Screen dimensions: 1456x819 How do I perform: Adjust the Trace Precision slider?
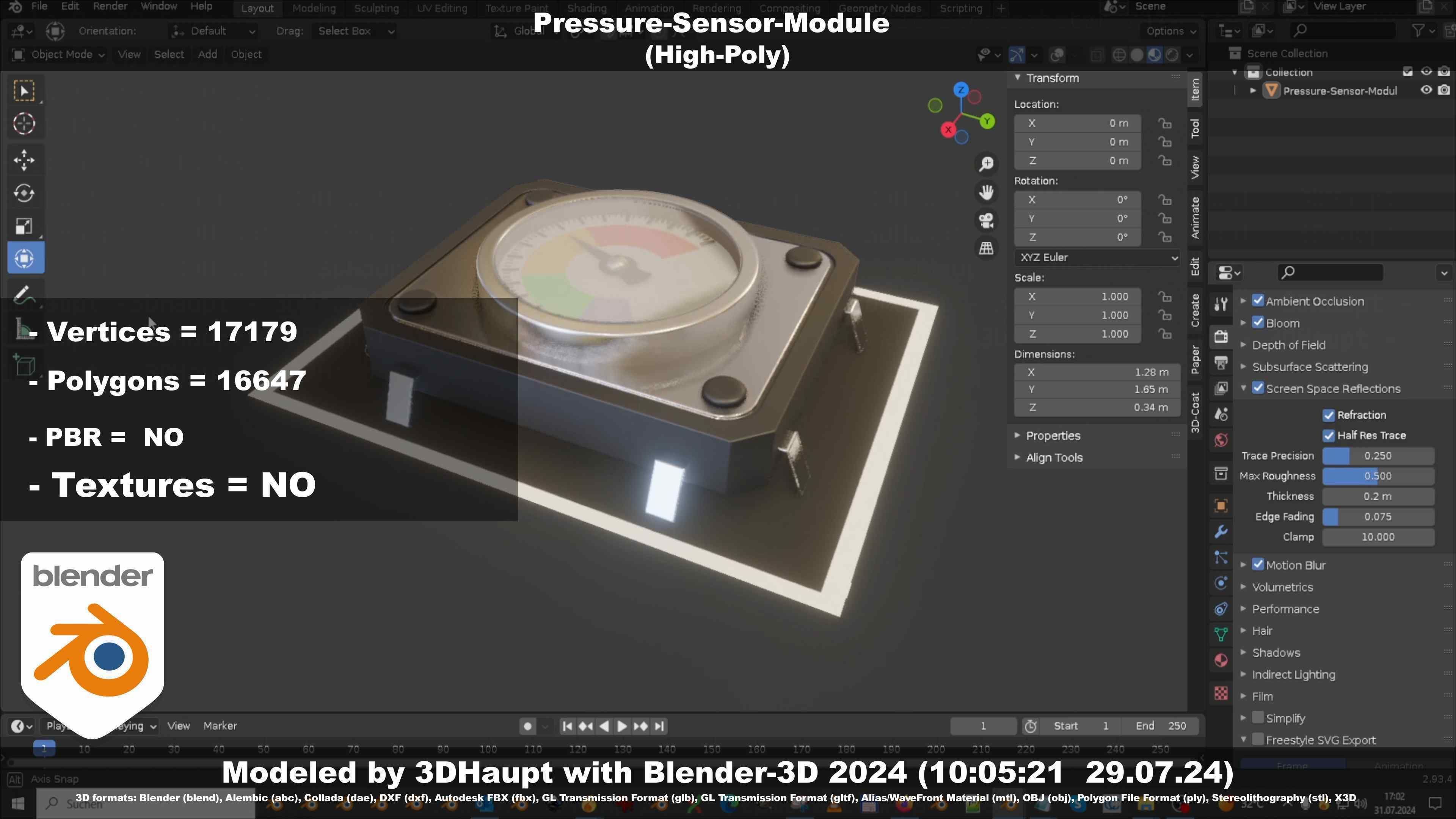coord(1378,456)
